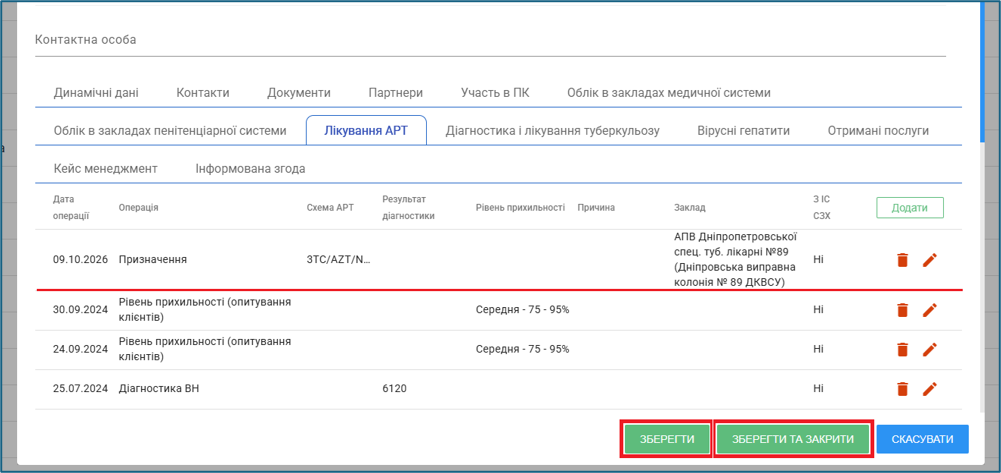The height and width of the screenshot is (473, 1001).
Task: Click the Дата операції column header
Action: (x=71, y=207)
